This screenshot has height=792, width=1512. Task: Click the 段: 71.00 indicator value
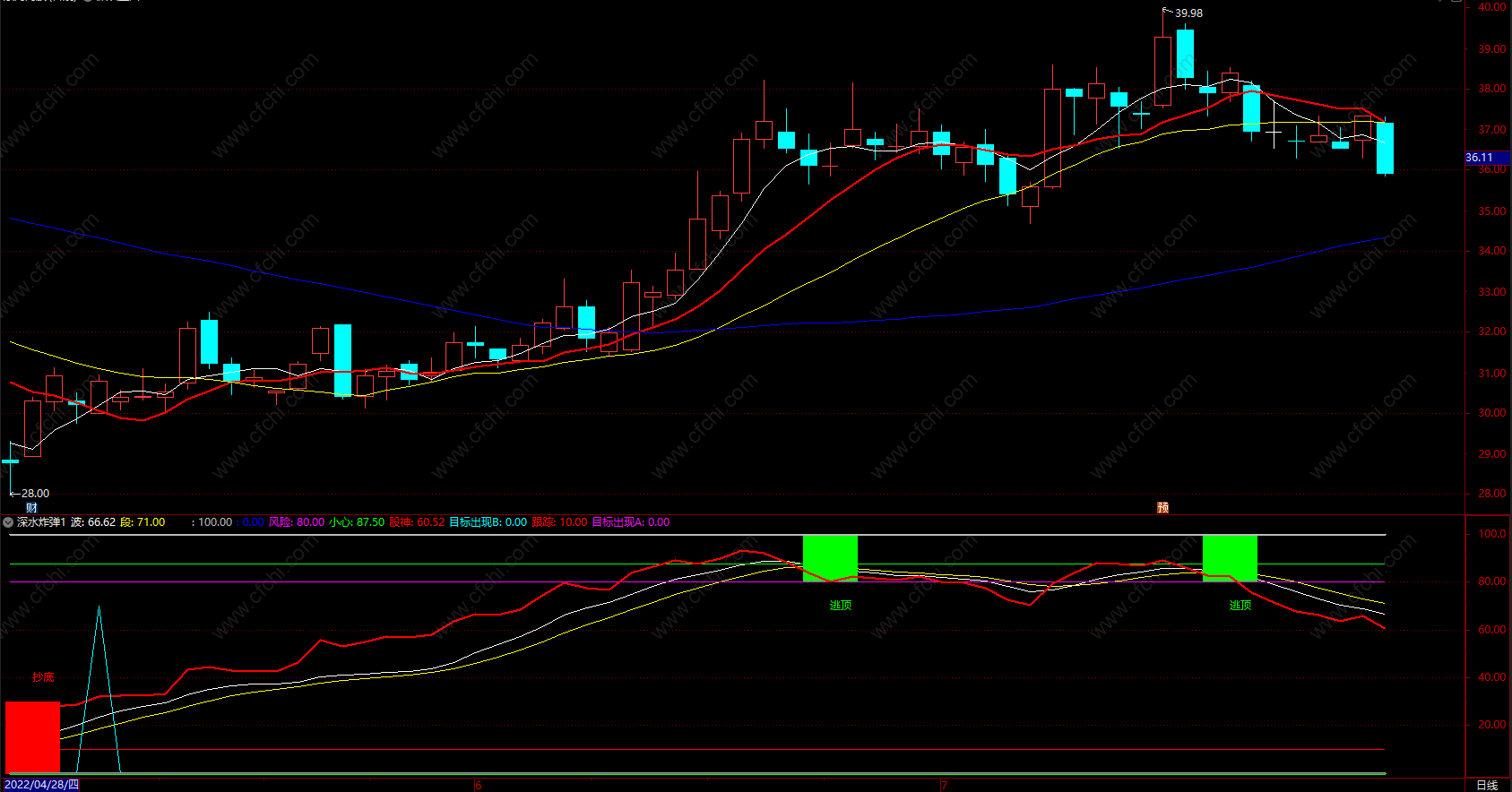point(143,522)
